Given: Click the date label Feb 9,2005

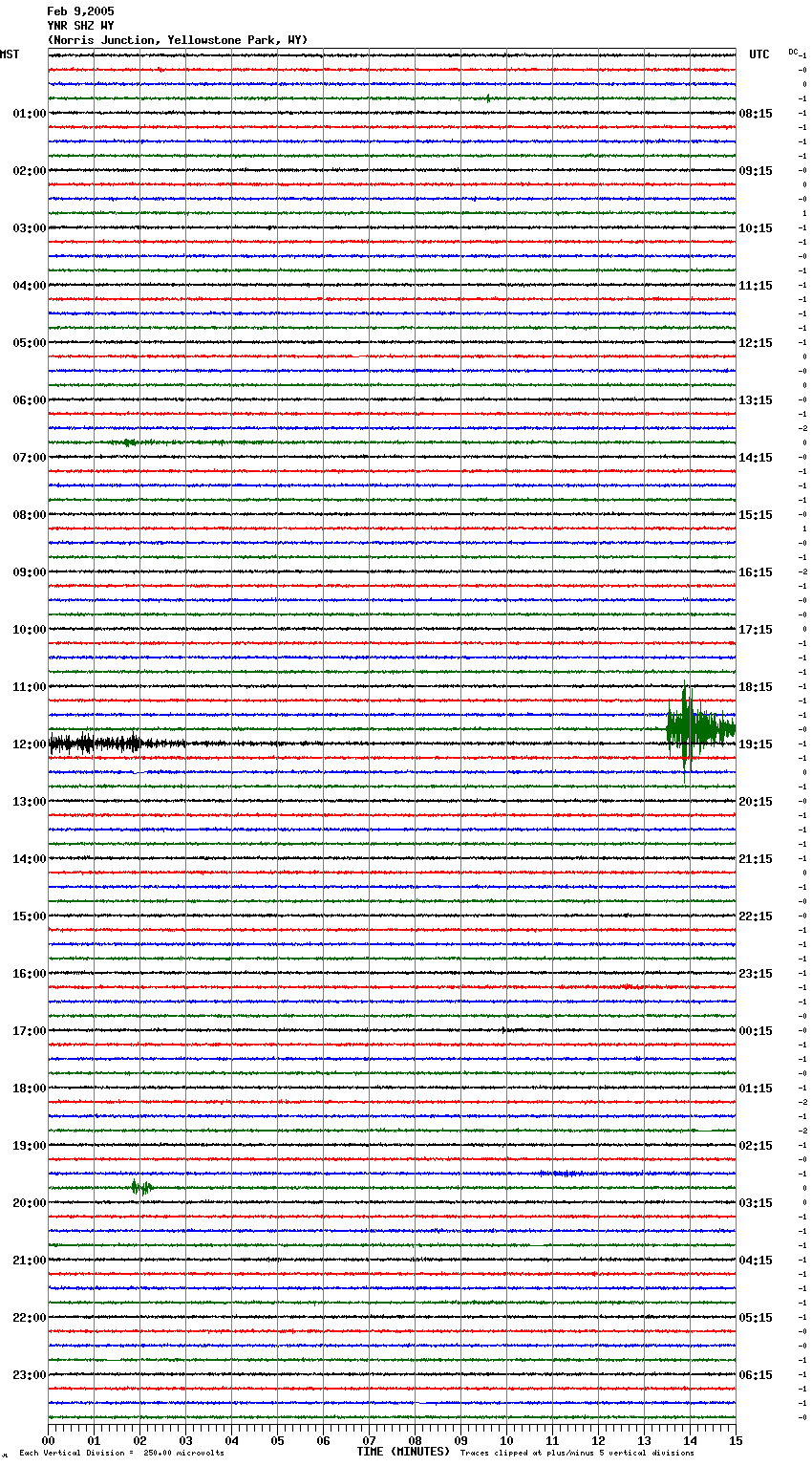Looking at the screenshot, I should coord(80,11).
